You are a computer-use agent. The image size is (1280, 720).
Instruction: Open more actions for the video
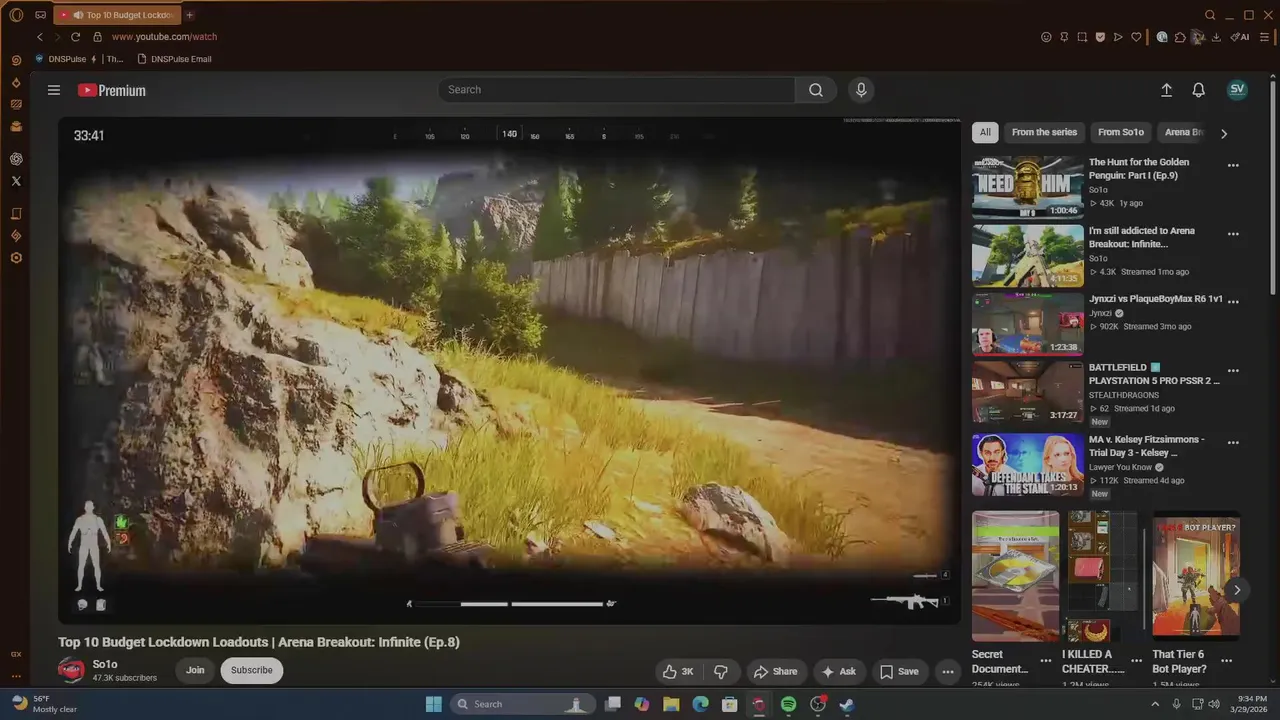coord(947,671)
